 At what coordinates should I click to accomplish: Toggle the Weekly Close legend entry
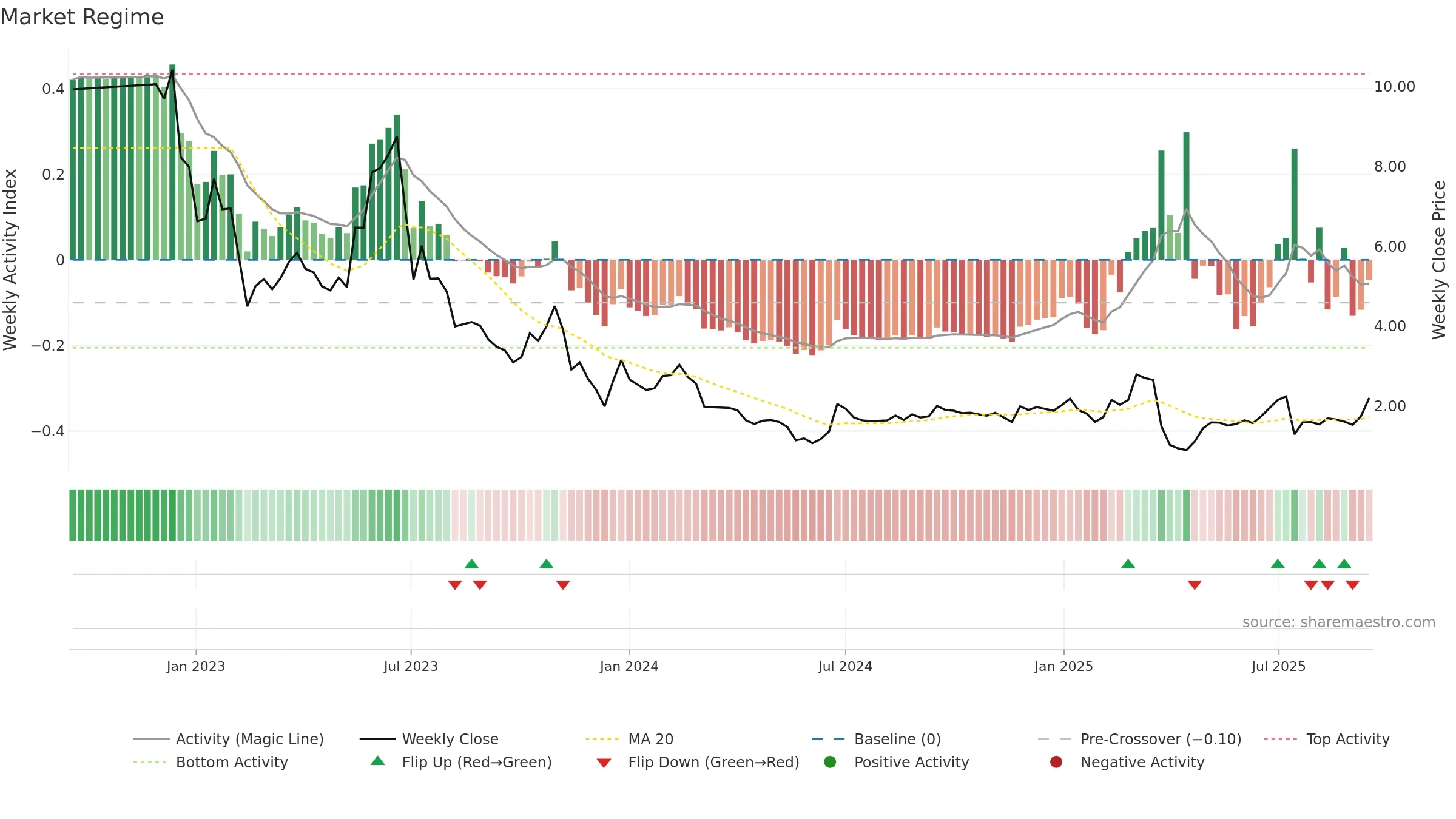pyautogui.click(x=429, y=739)
